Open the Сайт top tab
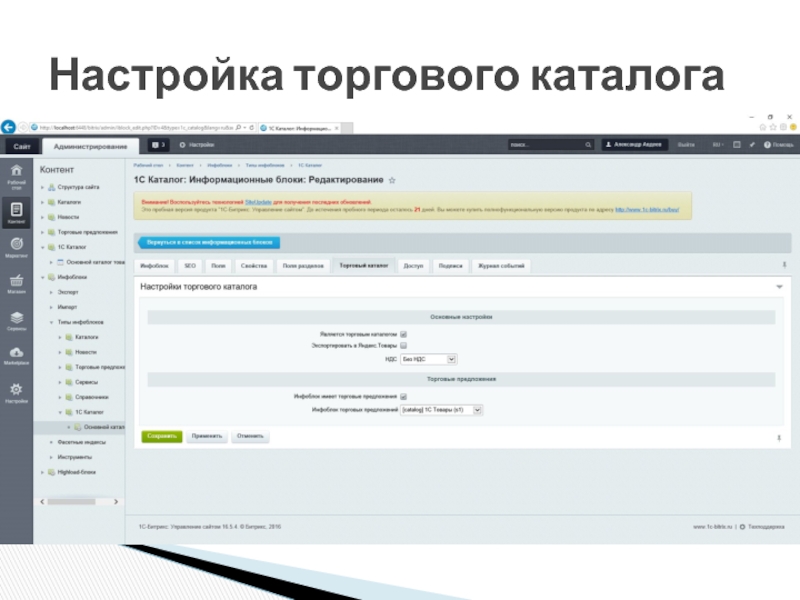This screenshot has width=800, height=600. coord(21,146)
